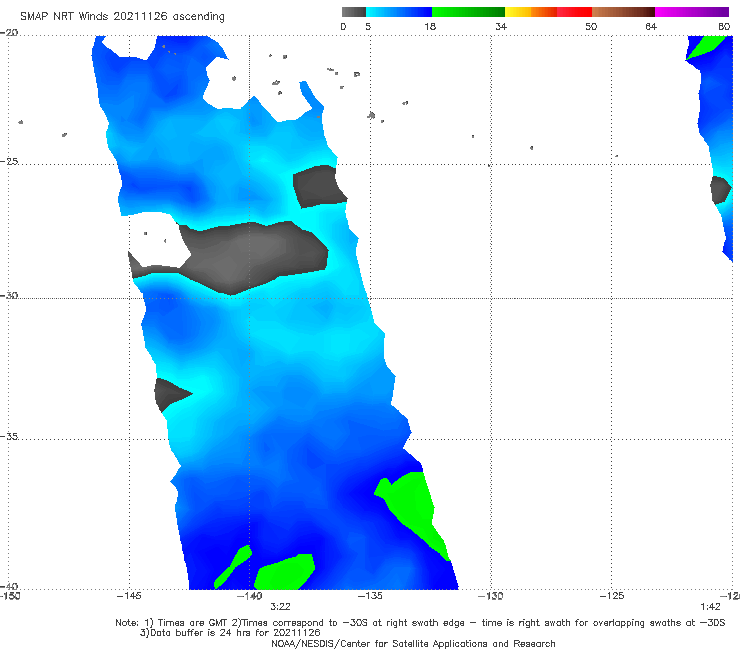Viewport: 740px width, 650px height.
Task: Click the green segment of the color bar
Action: coord(468,12)
